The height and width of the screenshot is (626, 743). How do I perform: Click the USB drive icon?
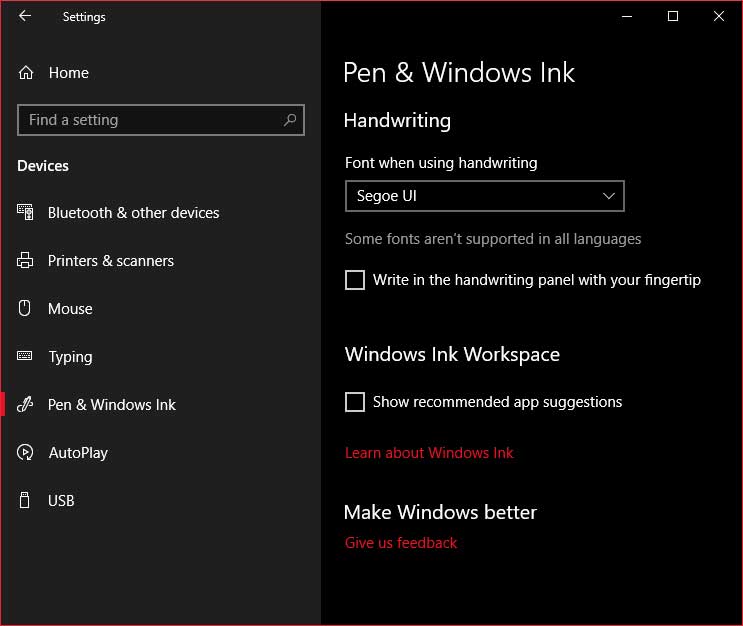pyautogui.click(x=24, y=500)
